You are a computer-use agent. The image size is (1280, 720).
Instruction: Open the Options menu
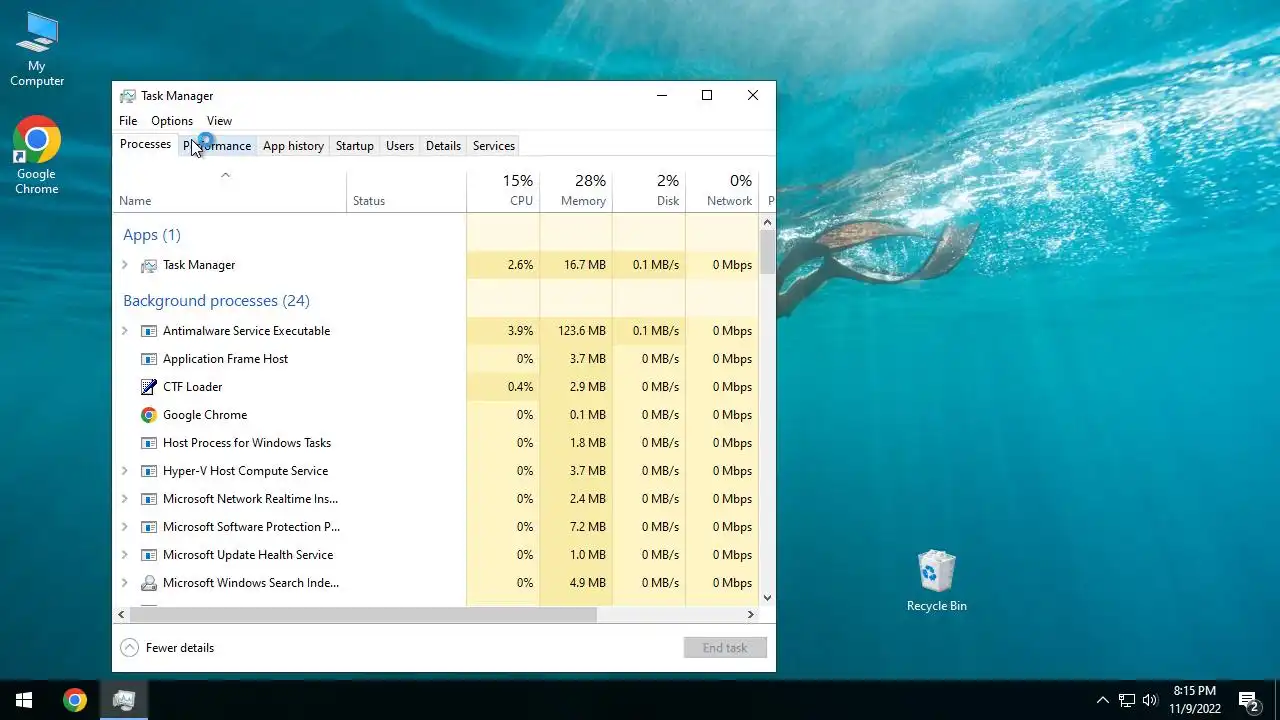pyautogui.click(x=172, y=121)
